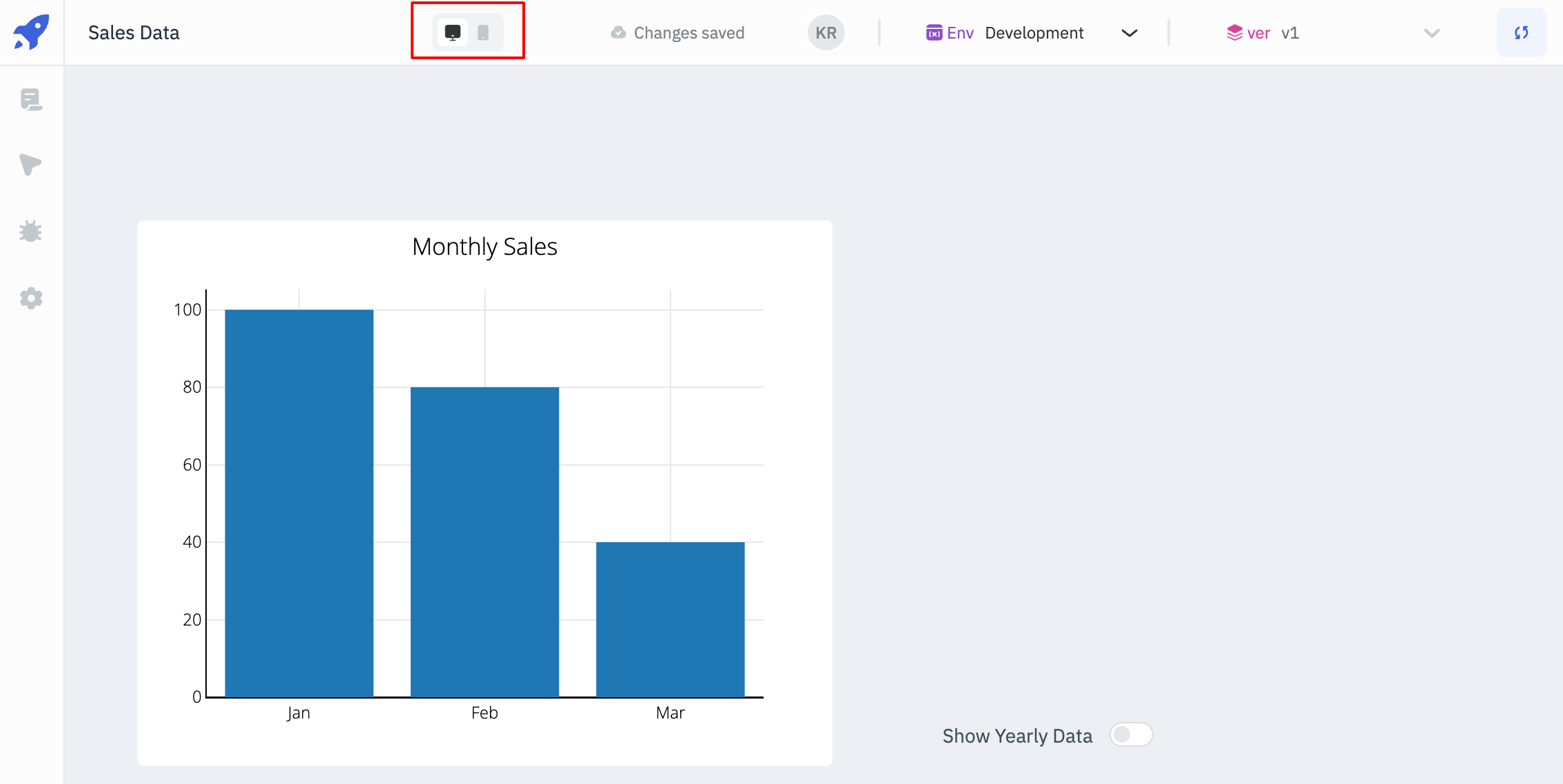Click the desktop/monitor view icon

pos(452,33)
